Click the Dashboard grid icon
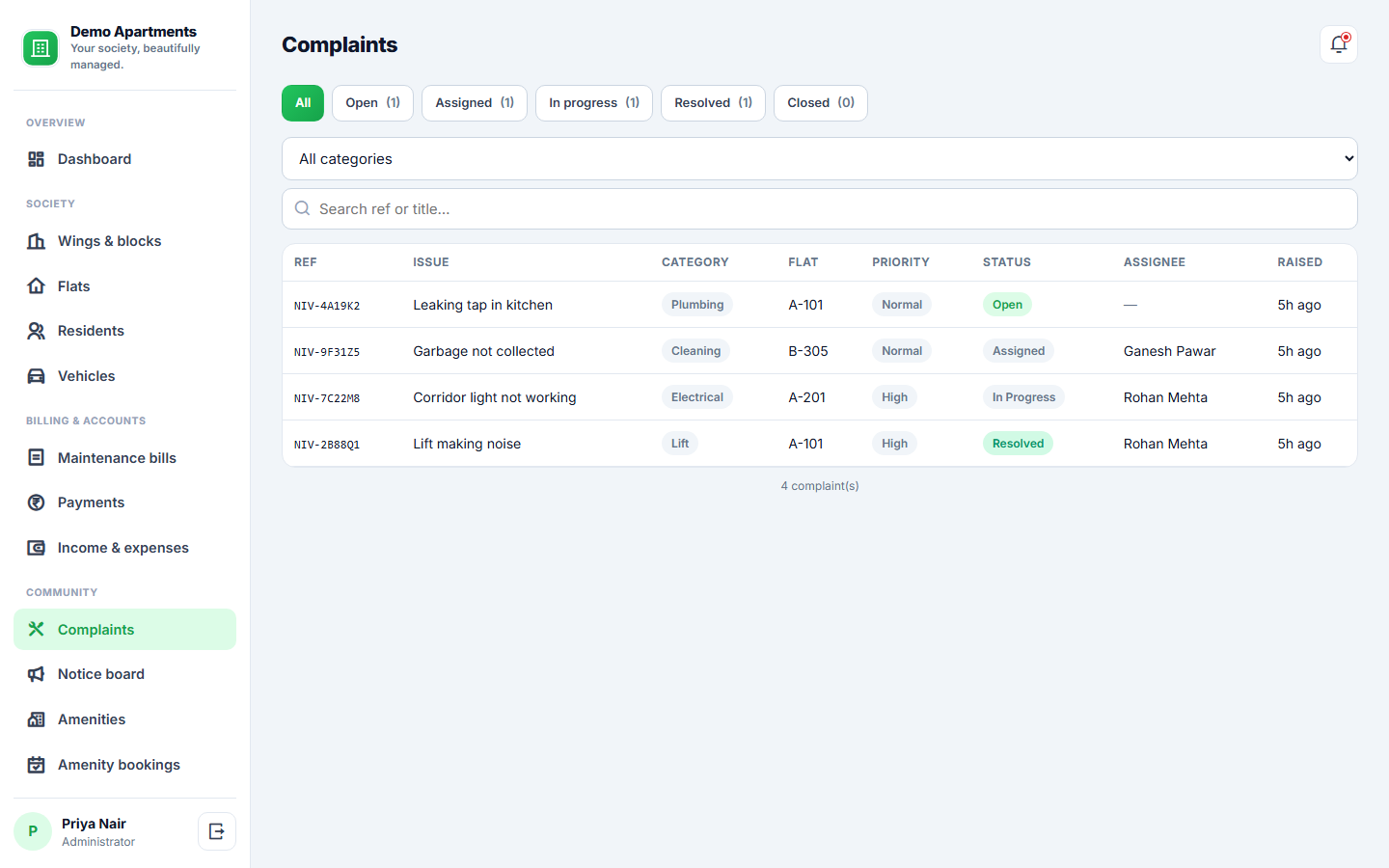This screenshot has height=868, width=1389. pos(36,159)
